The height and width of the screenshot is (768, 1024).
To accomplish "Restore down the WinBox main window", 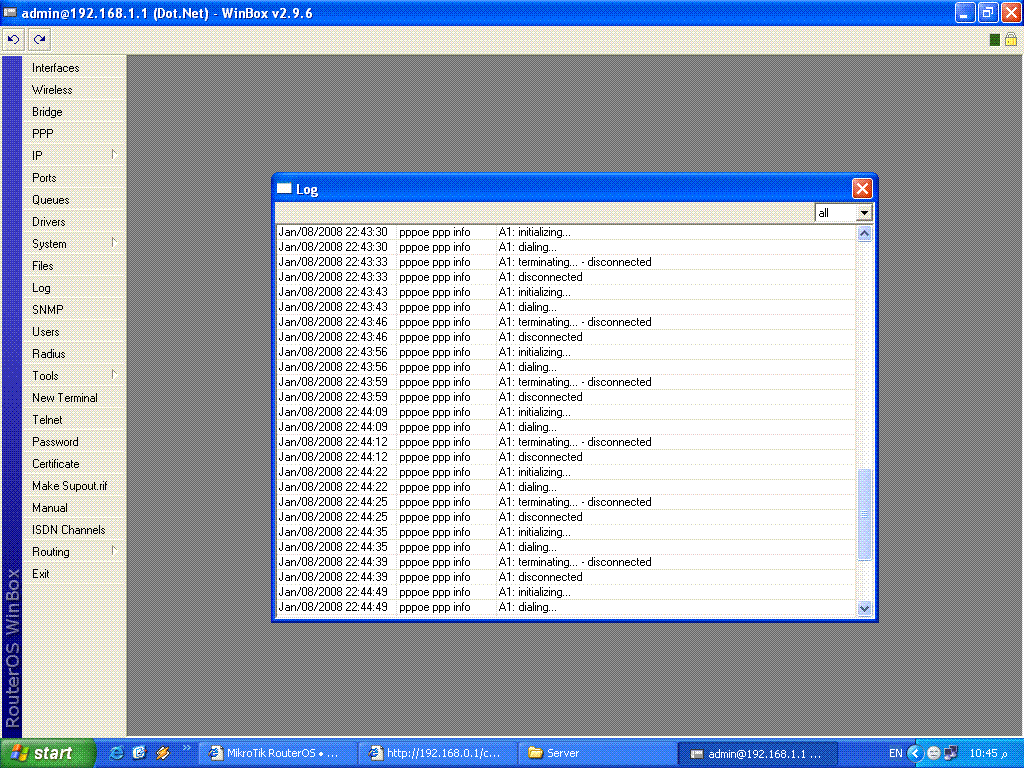I will click(x=987, y=12).
